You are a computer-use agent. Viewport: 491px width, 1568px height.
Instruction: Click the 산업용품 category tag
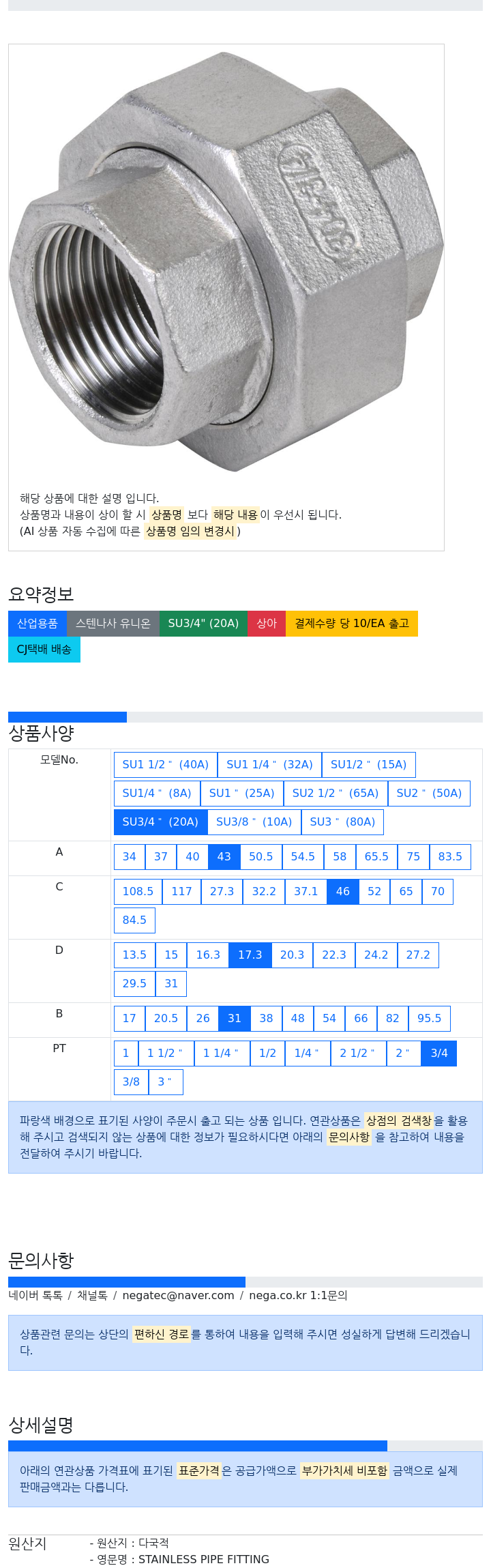tap(38, 624)
